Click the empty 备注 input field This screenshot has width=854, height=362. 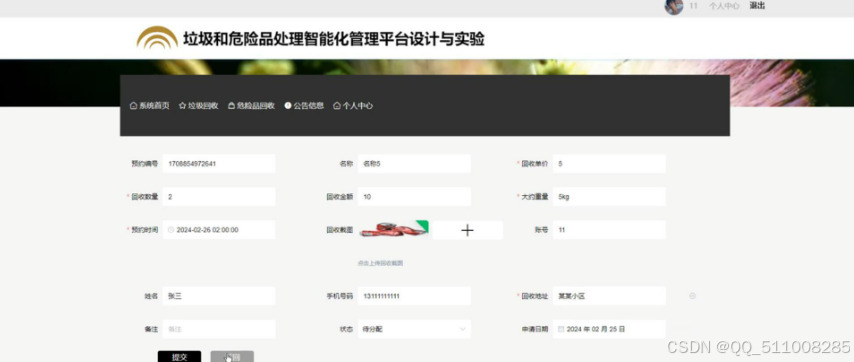point(219,329)
